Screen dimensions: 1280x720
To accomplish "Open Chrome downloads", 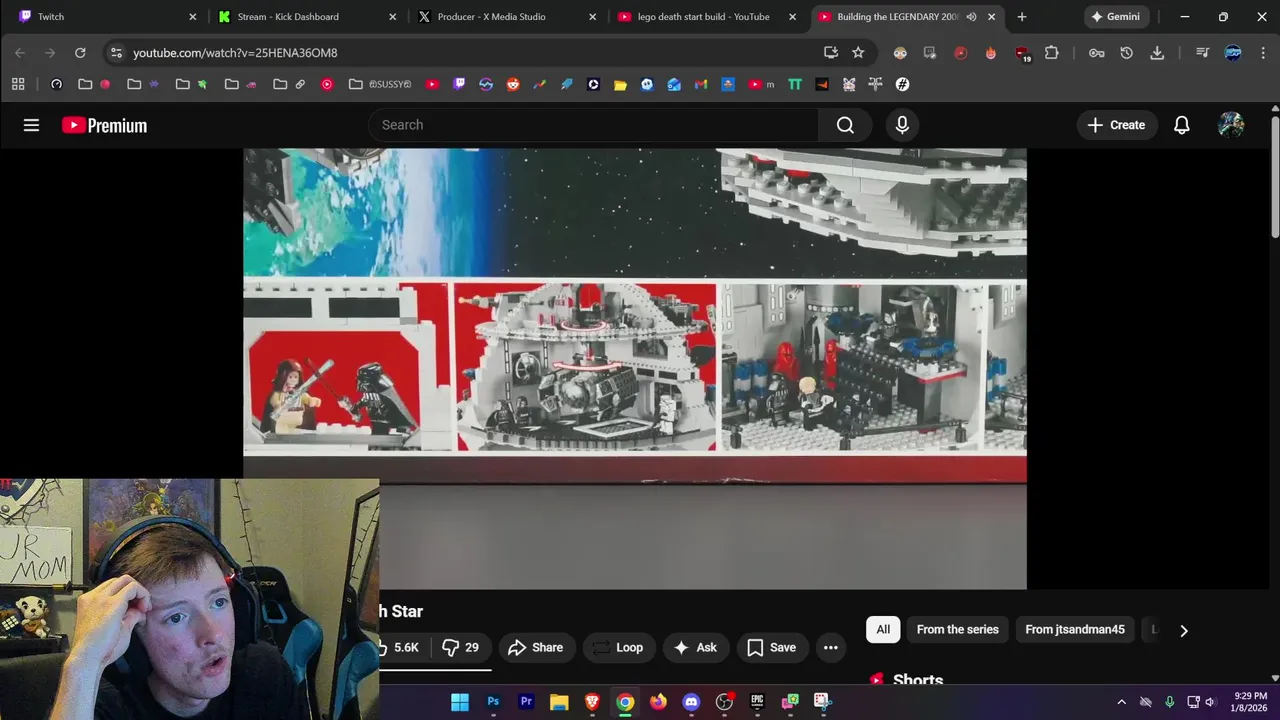I will (x=1157, y=53).
